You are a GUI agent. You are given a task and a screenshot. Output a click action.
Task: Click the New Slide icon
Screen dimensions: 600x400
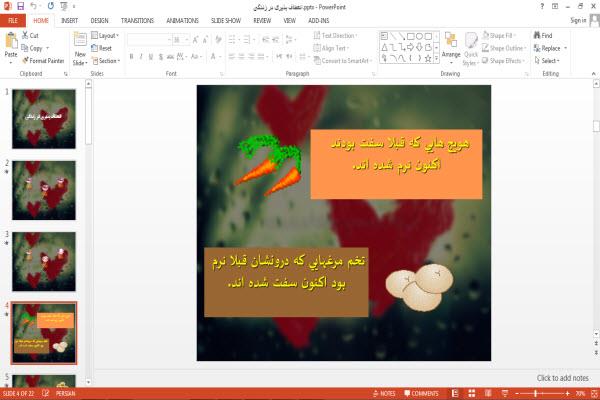point(80,40)
